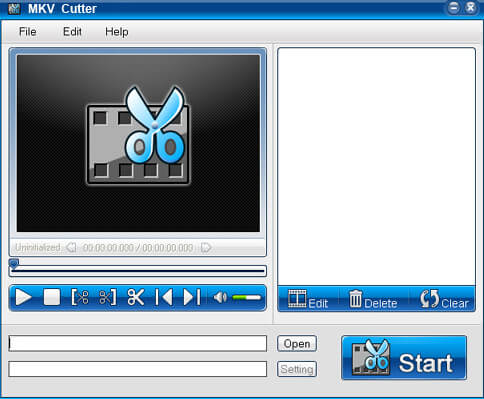Jump to previous frame with skip-back icon
This screenshot has height=399, width=484.
tap(164, 297)
